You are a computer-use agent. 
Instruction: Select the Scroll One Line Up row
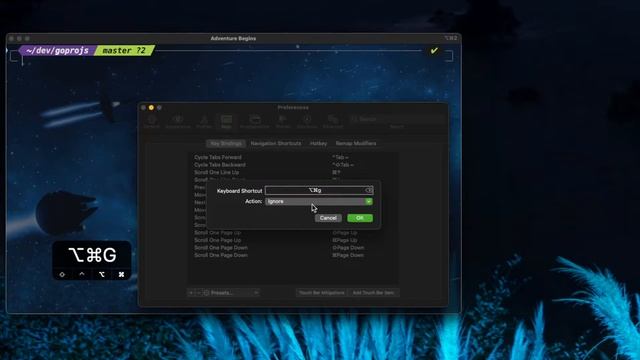293,172
